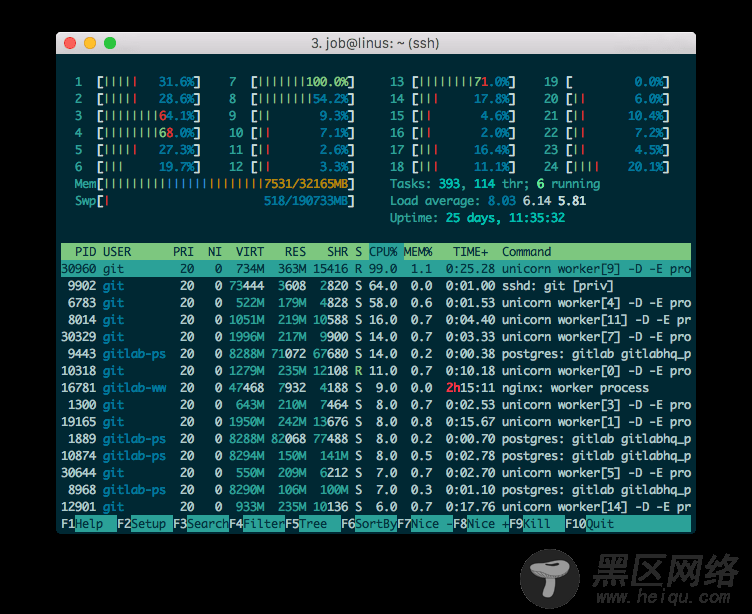This screenshot has width=752, height=614.
Task: Open F6 SortBy menu in footer
Action: pyautogui.click(x=369, y=523)
